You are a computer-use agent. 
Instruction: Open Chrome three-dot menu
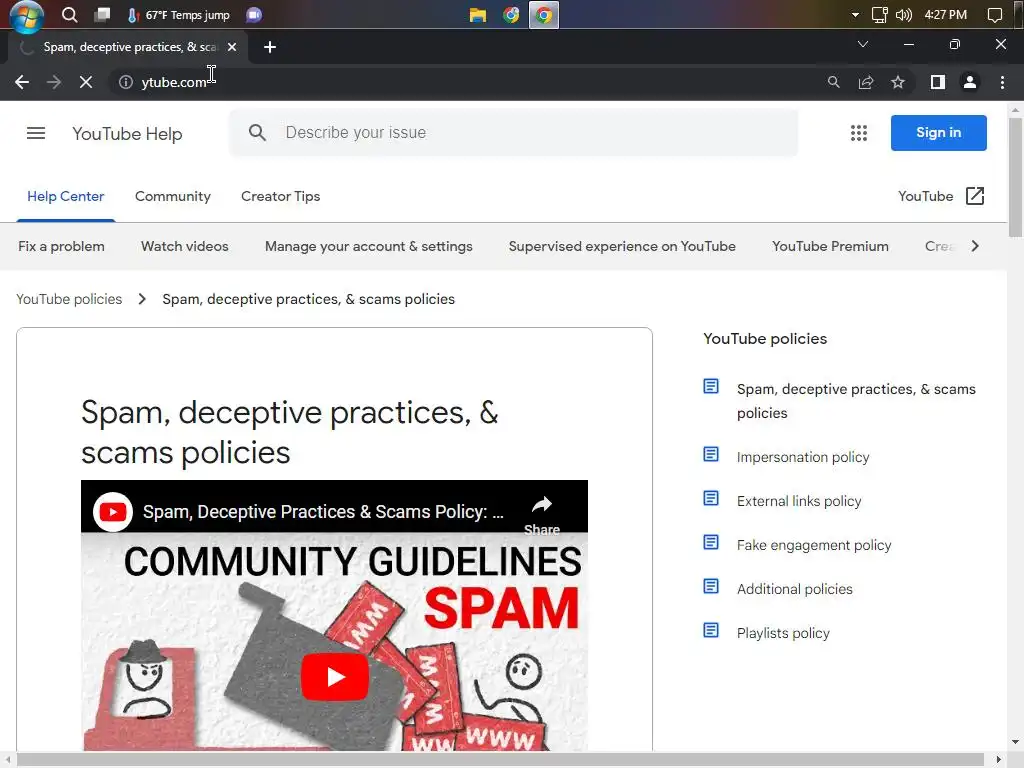coord(1002,82)
